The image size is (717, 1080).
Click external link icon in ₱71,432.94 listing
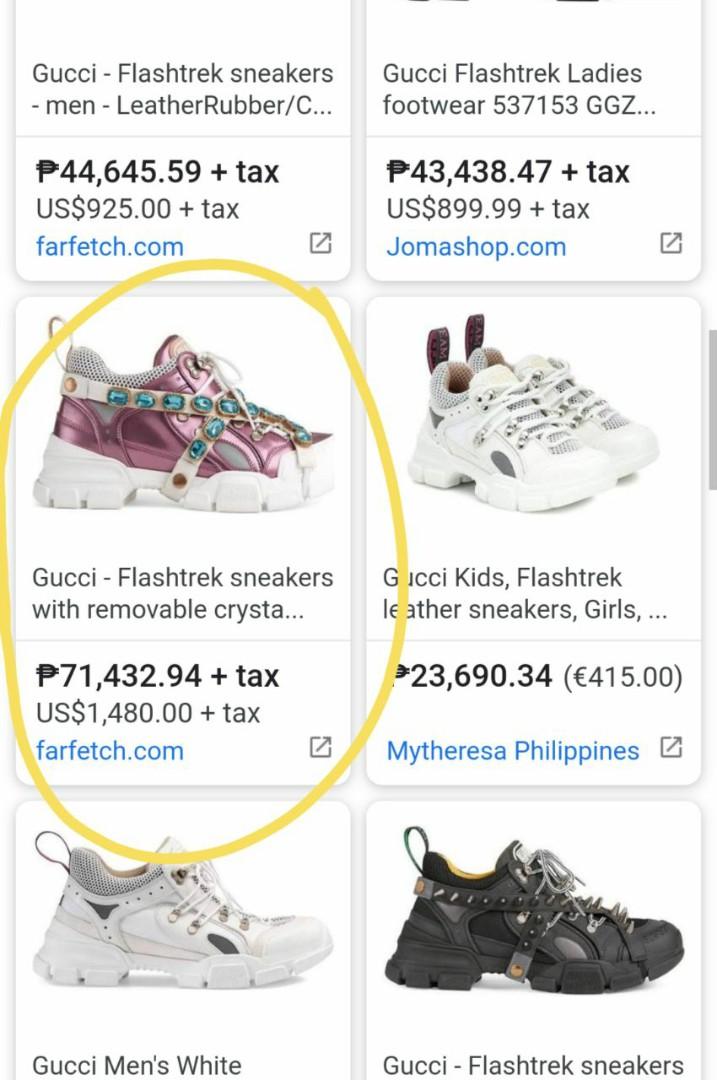tap(320, 747)
